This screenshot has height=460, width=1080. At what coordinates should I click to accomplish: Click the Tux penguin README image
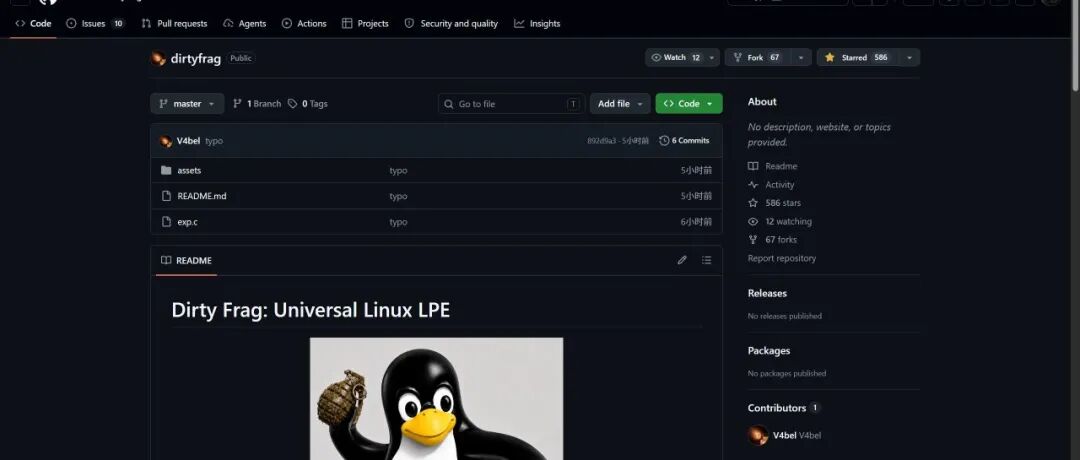click(436, 399)
